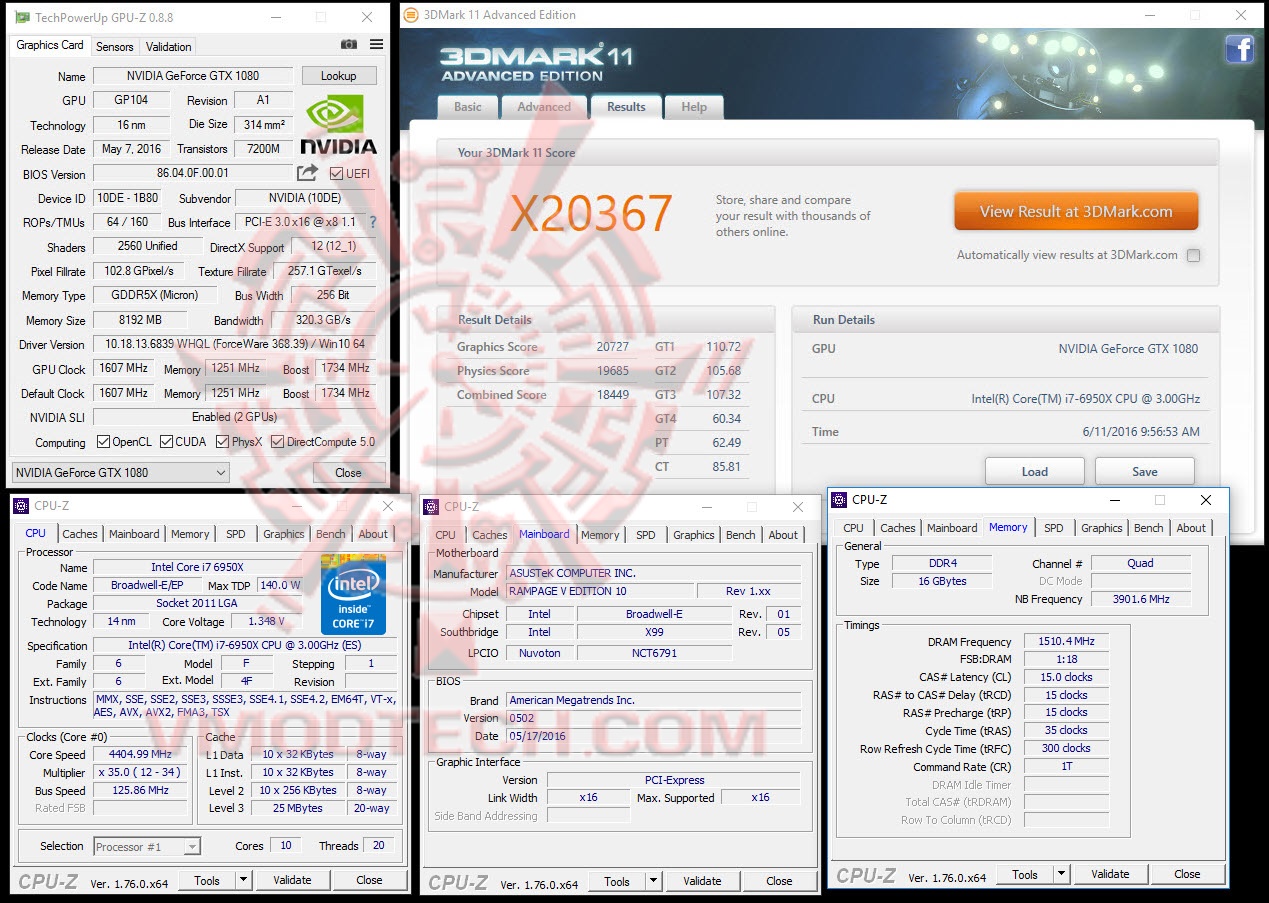
Task: Click the BIOS Version 86.04.0F.00.01 field
Action: tap(193, 173)
